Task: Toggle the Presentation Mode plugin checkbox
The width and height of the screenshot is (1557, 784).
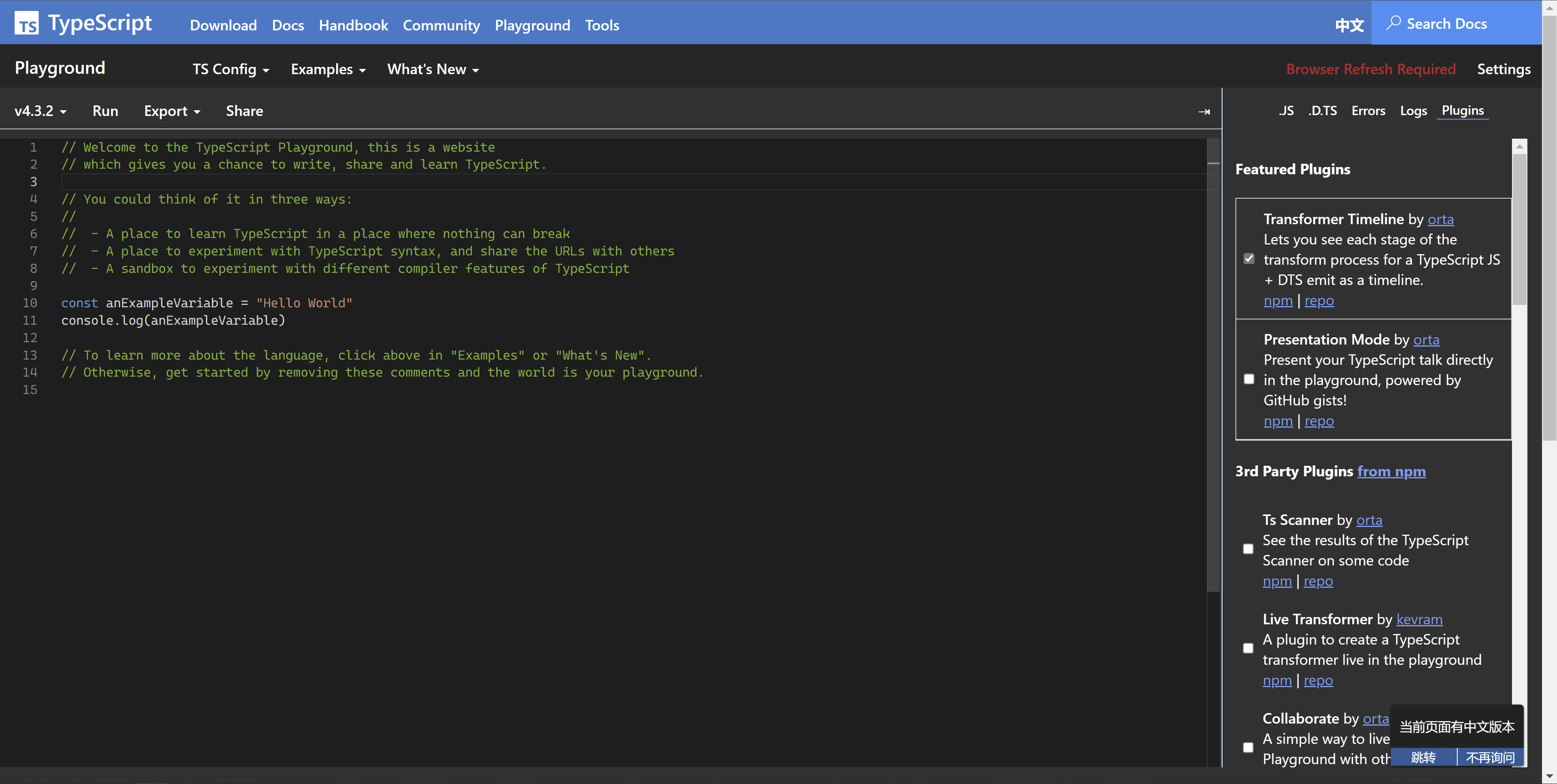Action: pyautogui.click(x=1249, y=379)
